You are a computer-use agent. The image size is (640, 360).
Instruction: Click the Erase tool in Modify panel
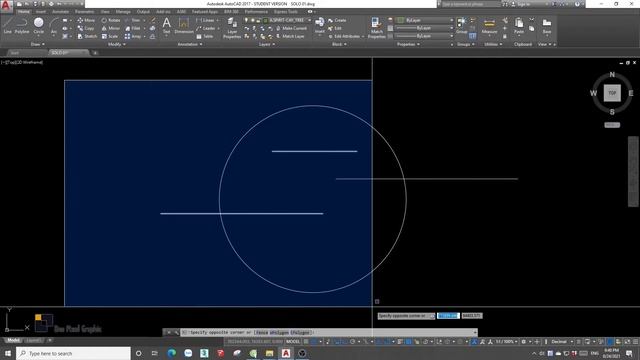pyautogui.click(x=153, y=20)
